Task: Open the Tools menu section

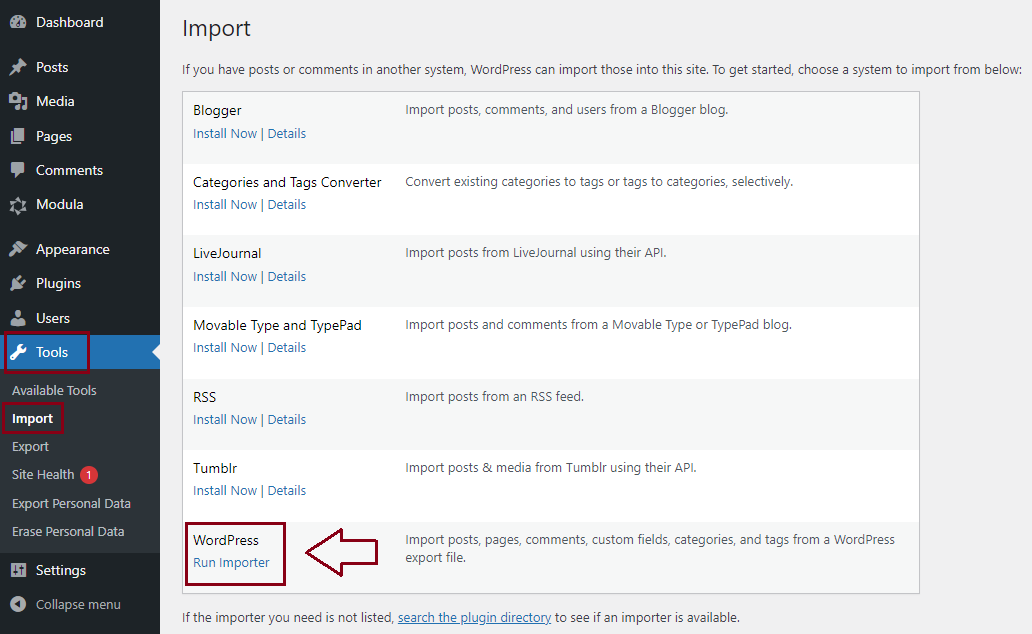Action: tap(52, 352)
